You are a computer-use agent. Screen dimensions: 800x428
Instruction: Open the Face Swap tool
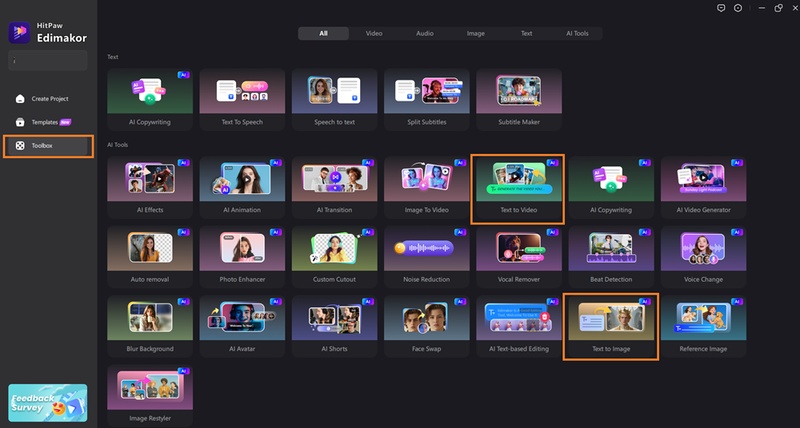click(427, 326)
